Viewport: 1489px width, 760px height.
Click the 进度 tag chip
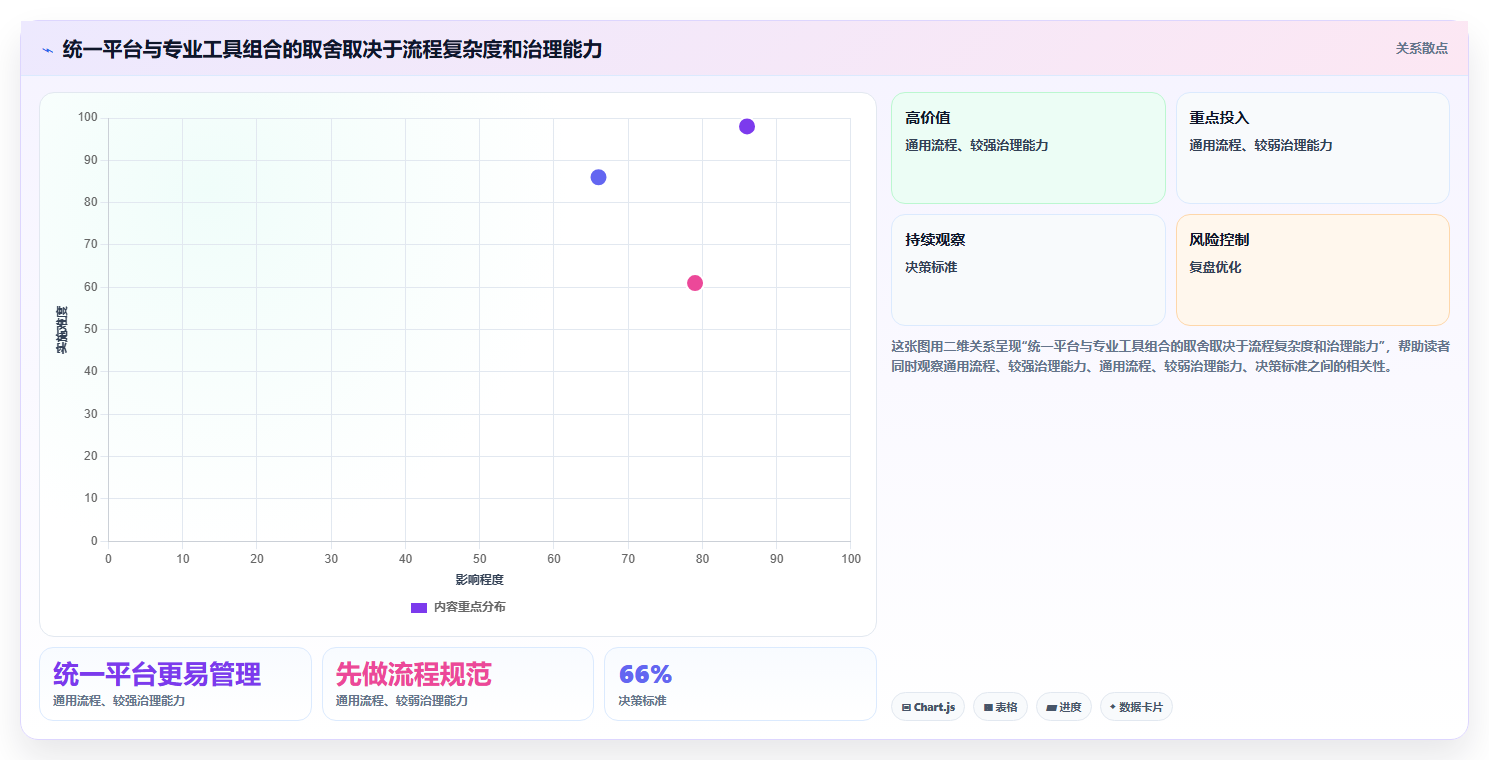pos(1064,707)
